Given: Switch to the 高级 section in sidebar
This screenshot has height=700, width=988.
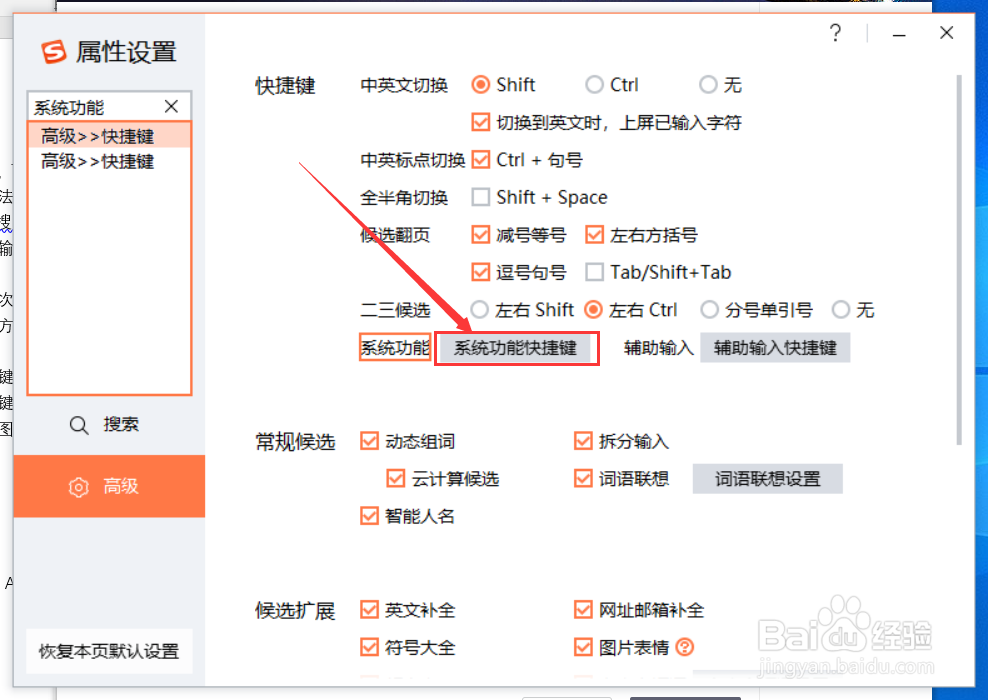Looking at the screenshot, I should coord(109,487).
